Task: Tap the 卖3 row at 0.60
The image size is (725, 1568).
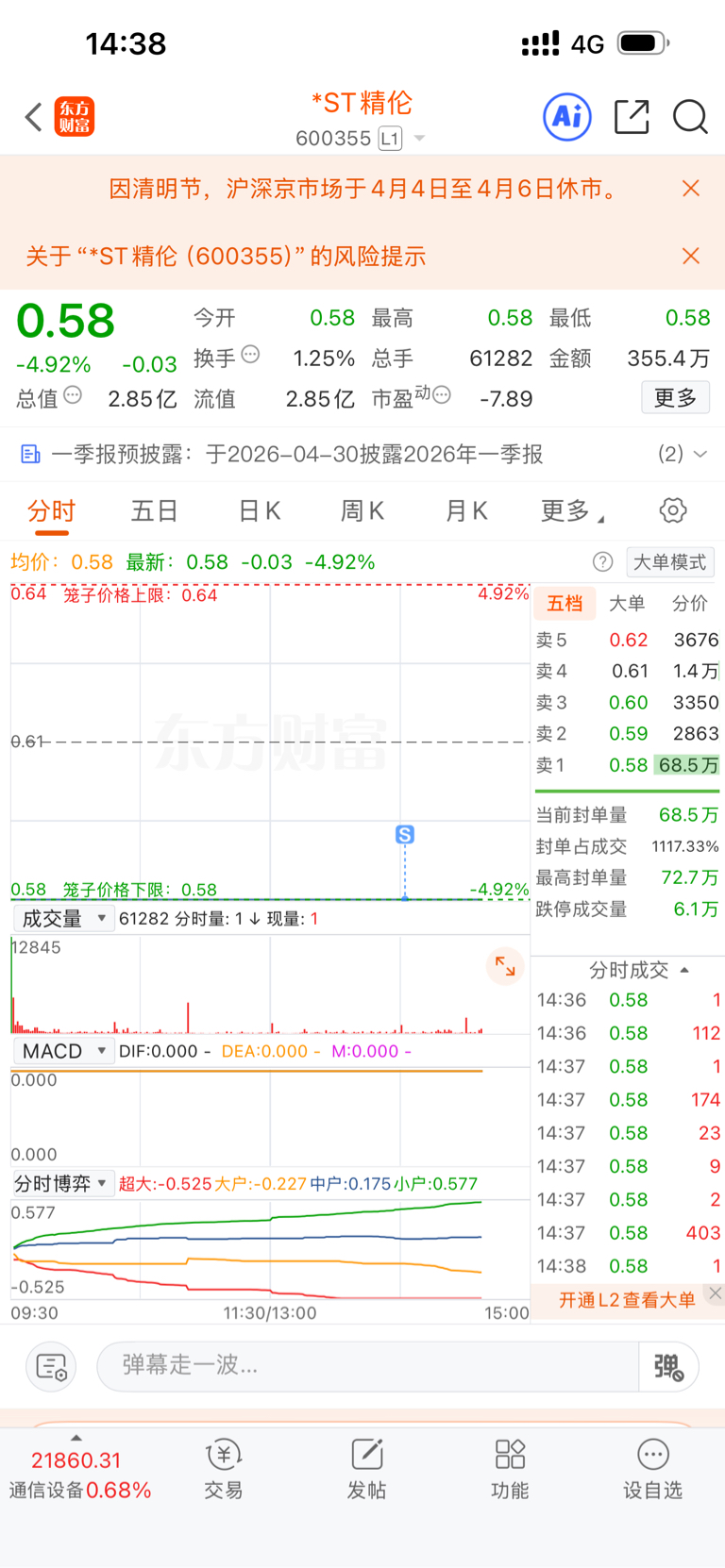Action: pyautogui.click(x=627, y=703)
